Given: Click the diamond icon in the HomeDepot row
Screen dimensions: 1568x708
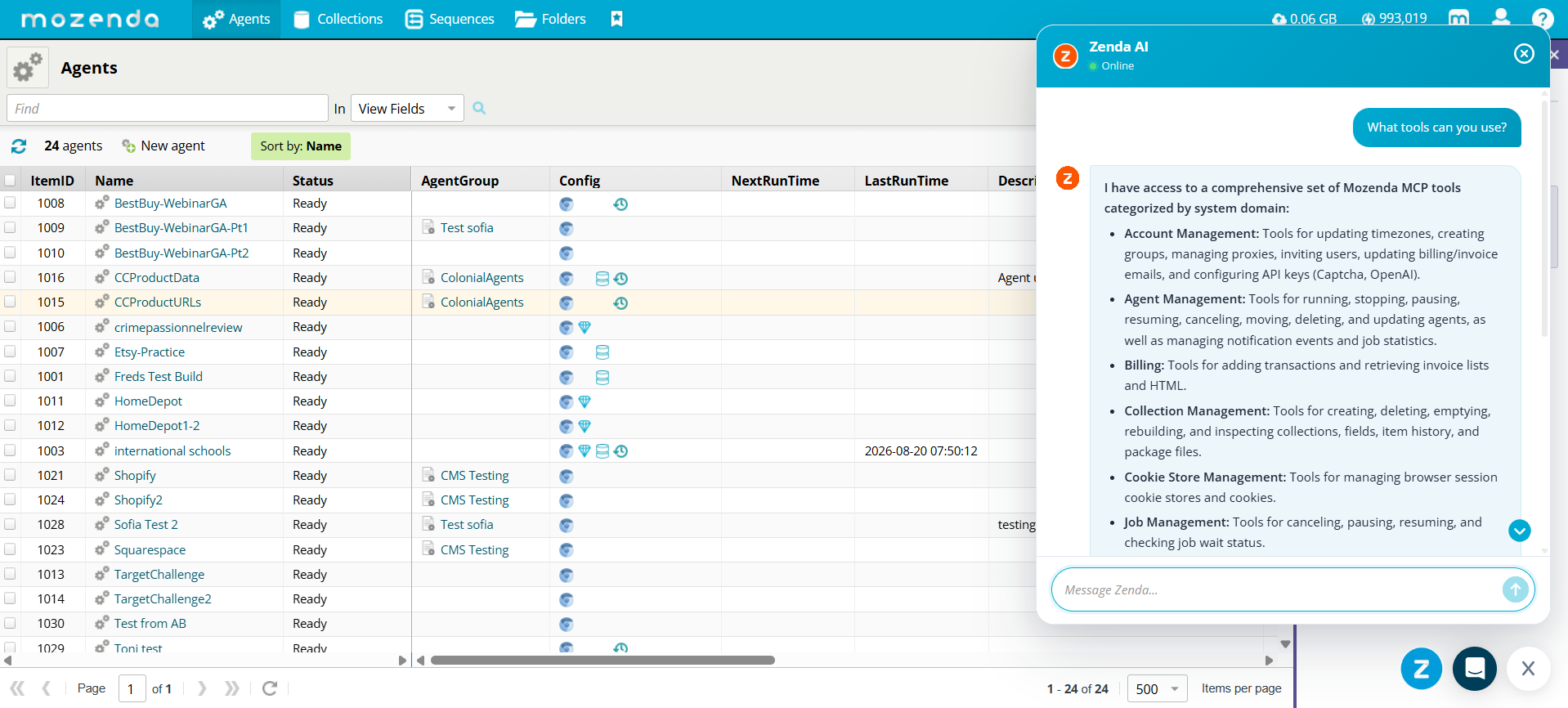Looking at the screenshot, I should 585,401.
